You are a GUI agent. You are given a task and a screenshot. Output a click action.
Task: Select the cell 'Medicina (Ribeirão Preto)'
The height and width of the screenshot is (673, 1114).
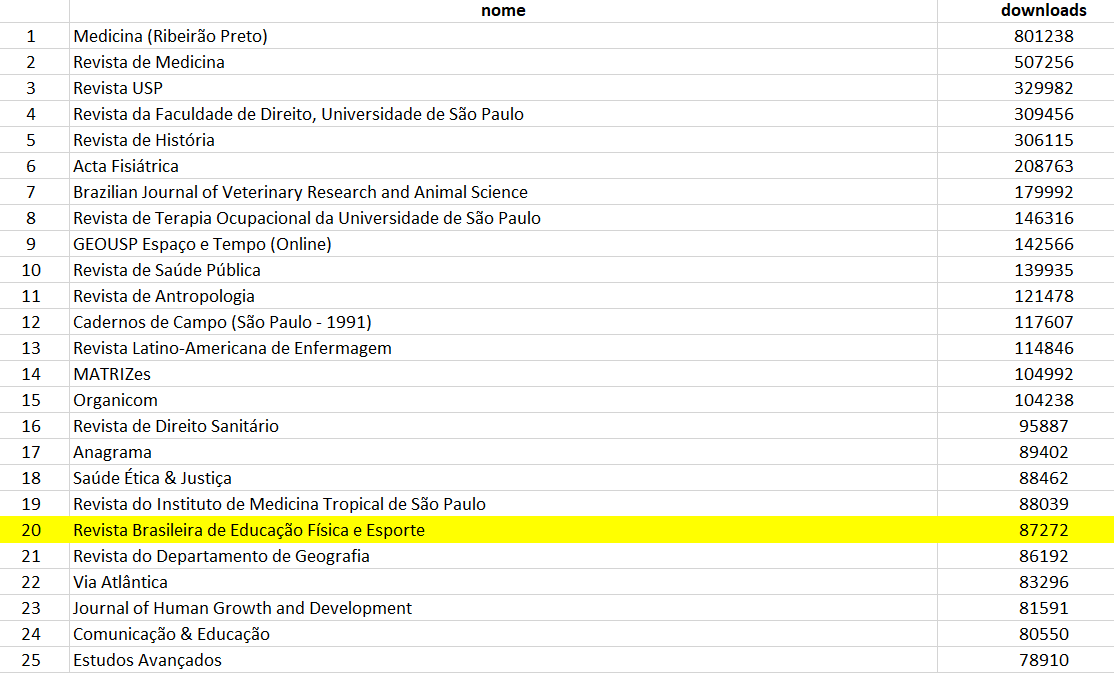[x=503, y=36]
